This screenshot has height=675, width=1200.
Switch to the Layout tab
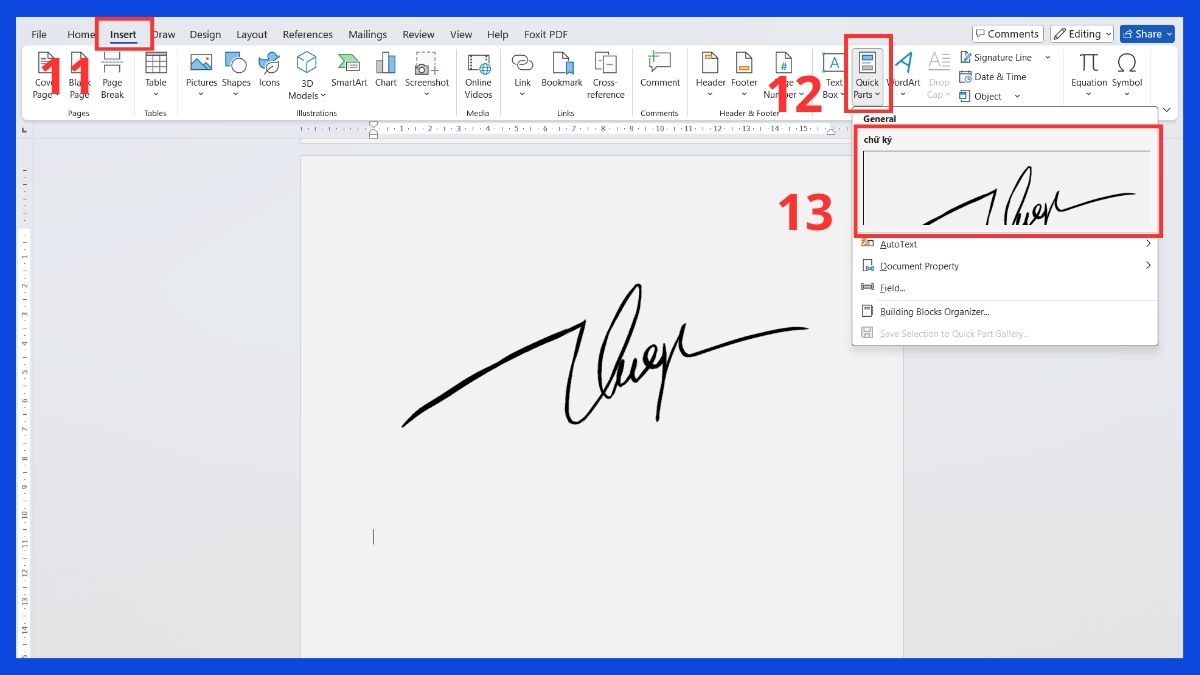(x=252, y=34)
